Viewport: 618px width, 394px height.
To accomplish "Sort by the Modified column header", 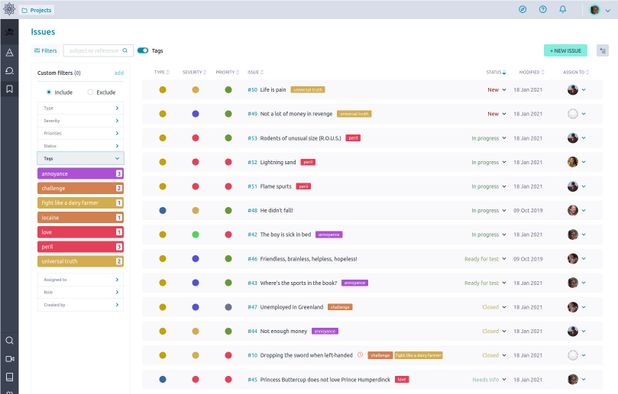I will (531, 72).
